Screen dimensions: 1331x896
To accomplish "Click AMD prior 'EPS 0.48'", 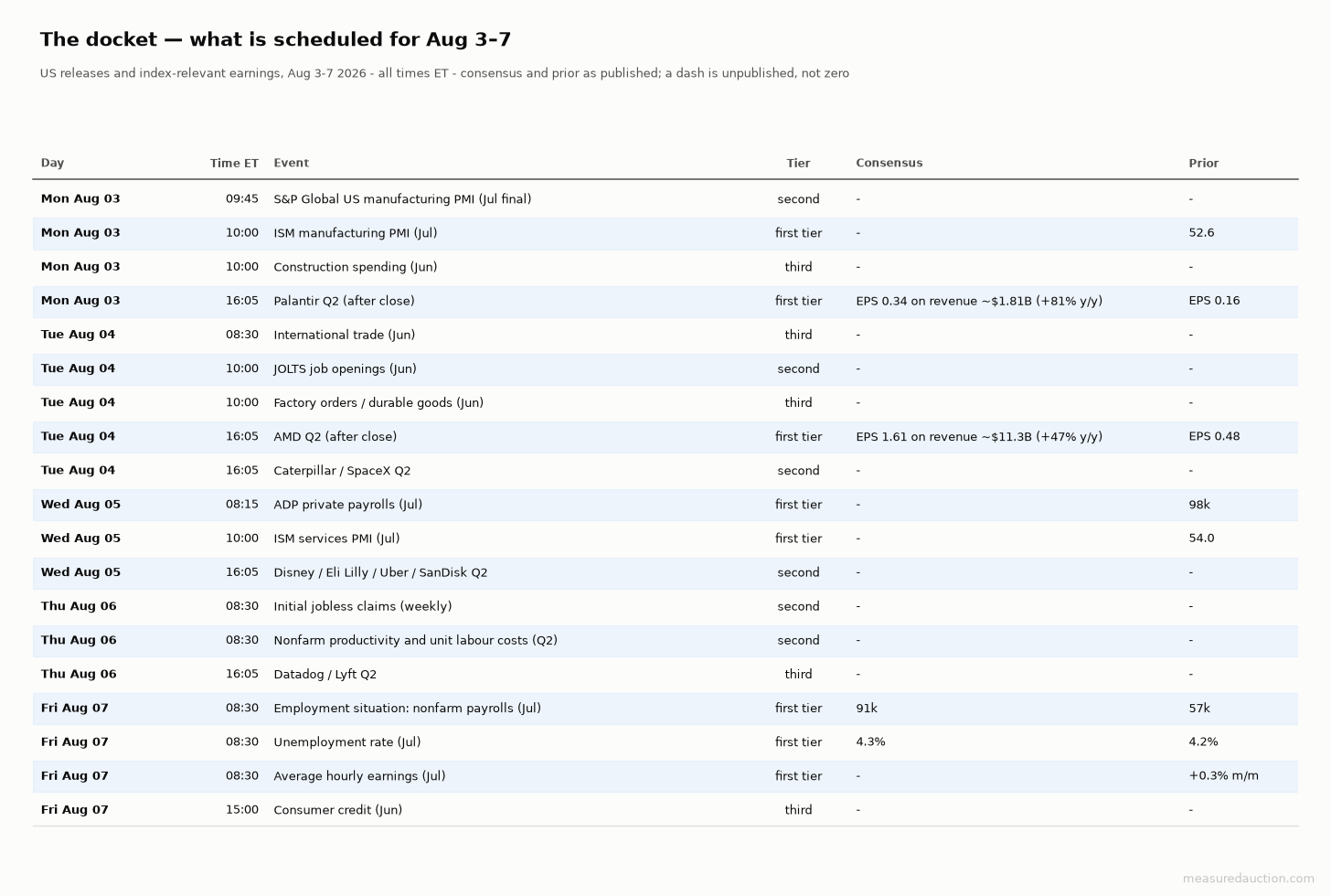I will (x=1214, y=436).
